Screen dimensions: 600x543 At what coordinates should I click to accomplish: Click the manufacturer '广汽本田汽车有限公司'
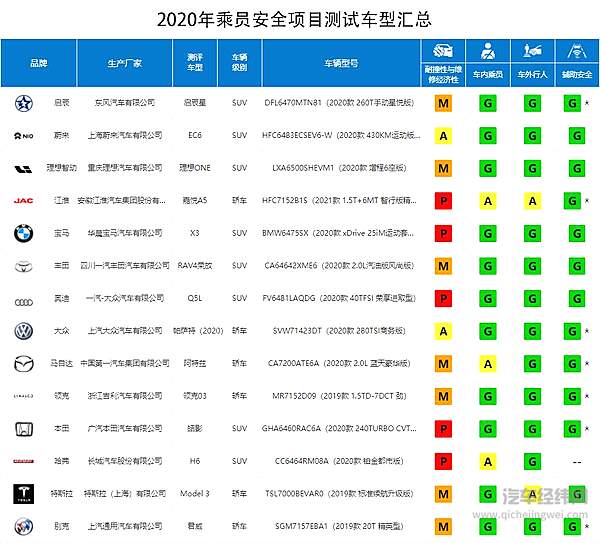click(x=125, y=428)
